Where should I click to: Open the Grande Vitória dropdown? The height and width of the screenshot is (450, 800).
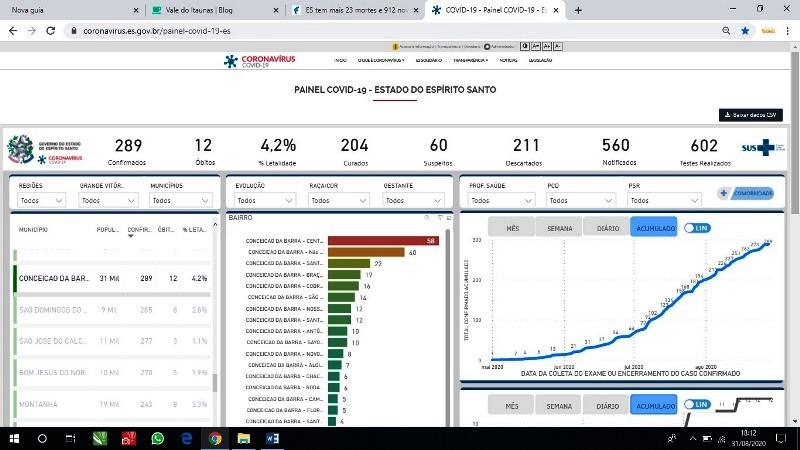(108, 201)
